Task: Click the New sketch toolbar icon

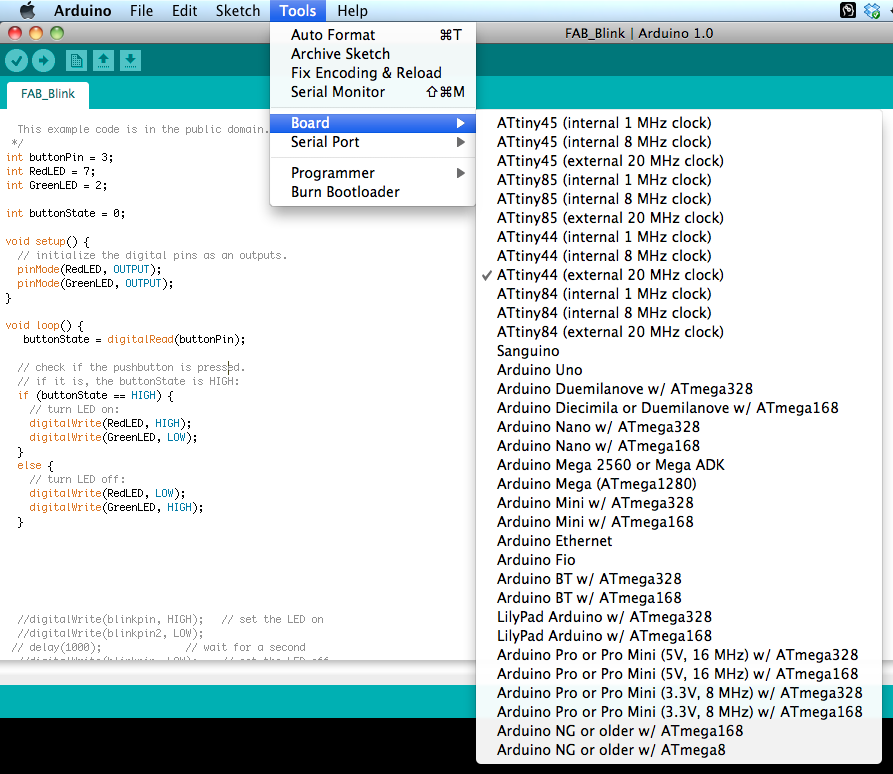Action: coord(76,60)
